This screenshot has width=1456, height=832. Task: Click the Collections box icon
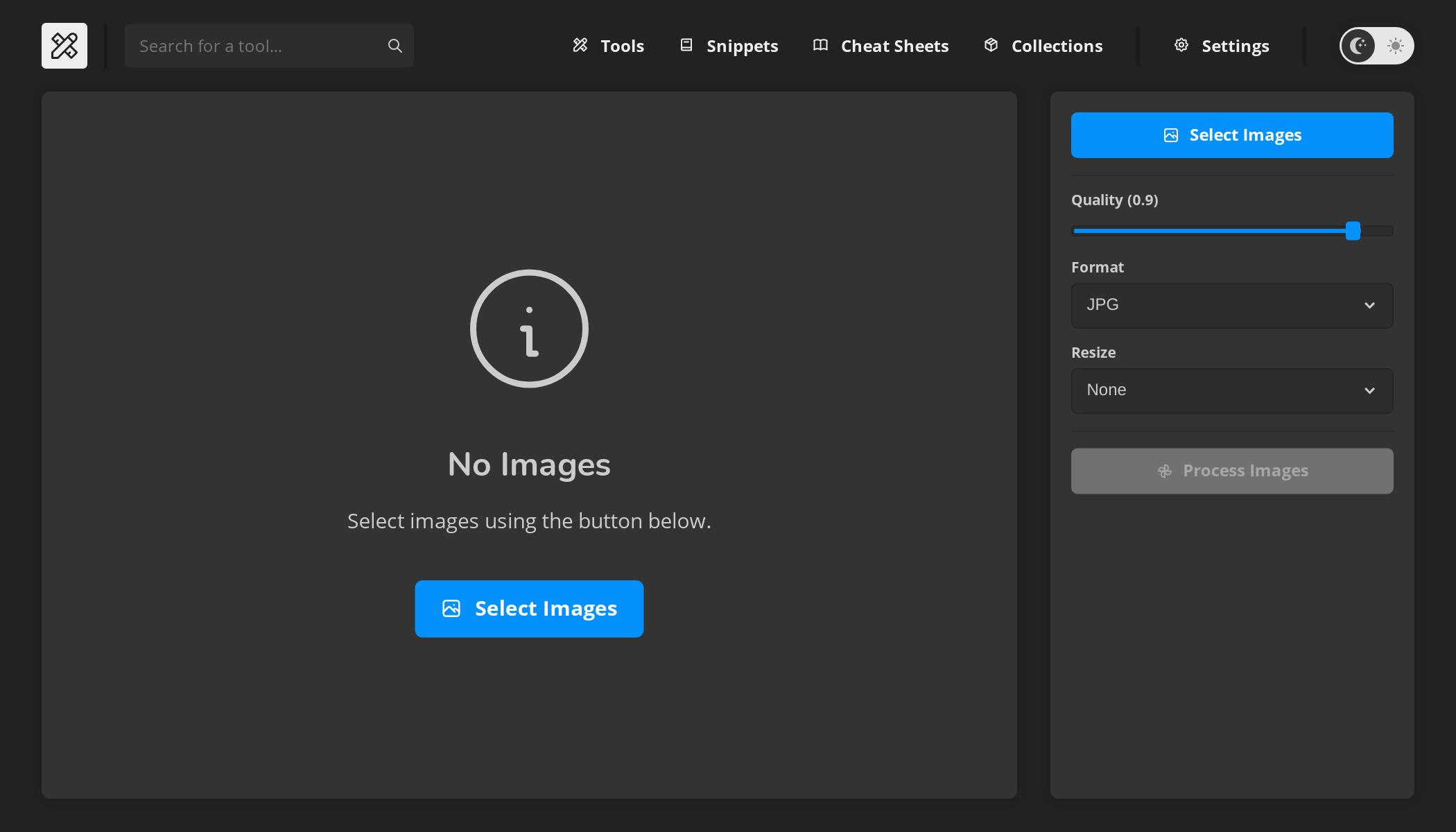(x=991, y=45)
